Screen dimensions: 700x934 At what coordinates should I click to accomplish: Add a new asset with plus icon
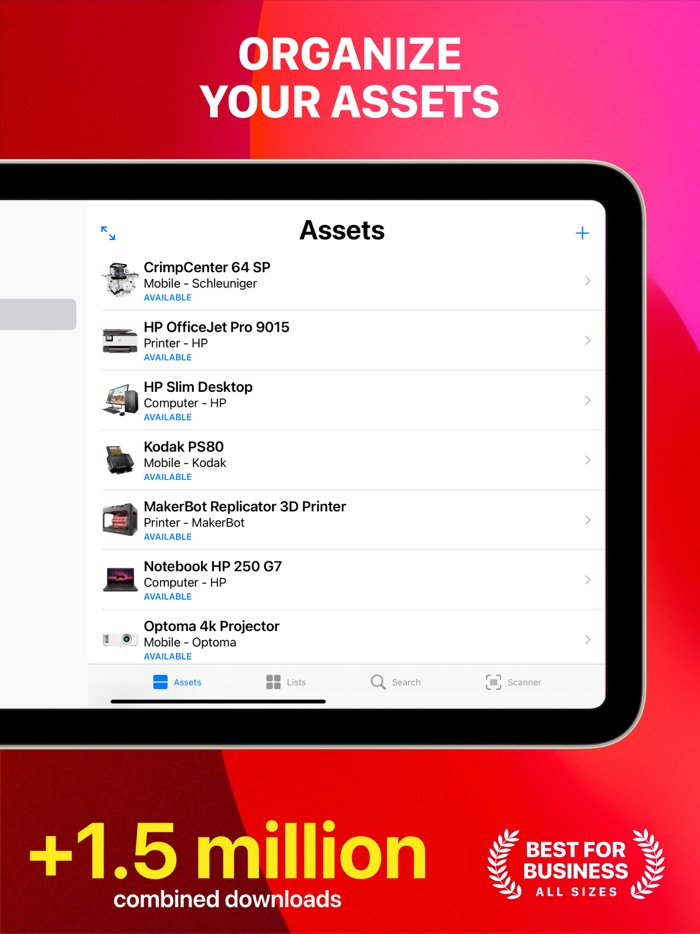pos(582,233)
